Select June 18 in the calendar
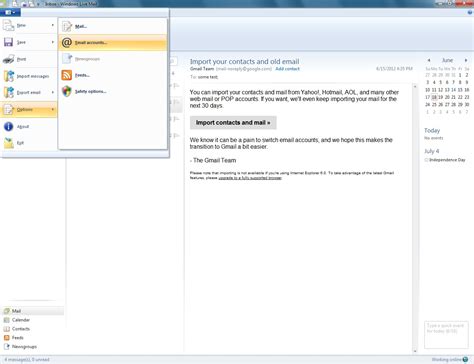Screen dimensions: 474x364 coord(434,97)
